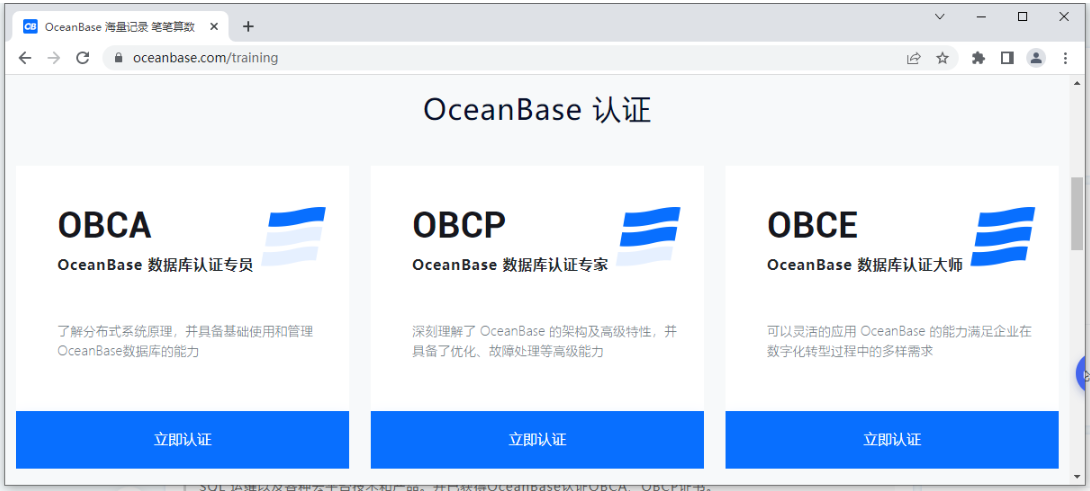Share this page via share icon
The width and height of the screenshot is (1090, 491).
(x=913, y=58)
